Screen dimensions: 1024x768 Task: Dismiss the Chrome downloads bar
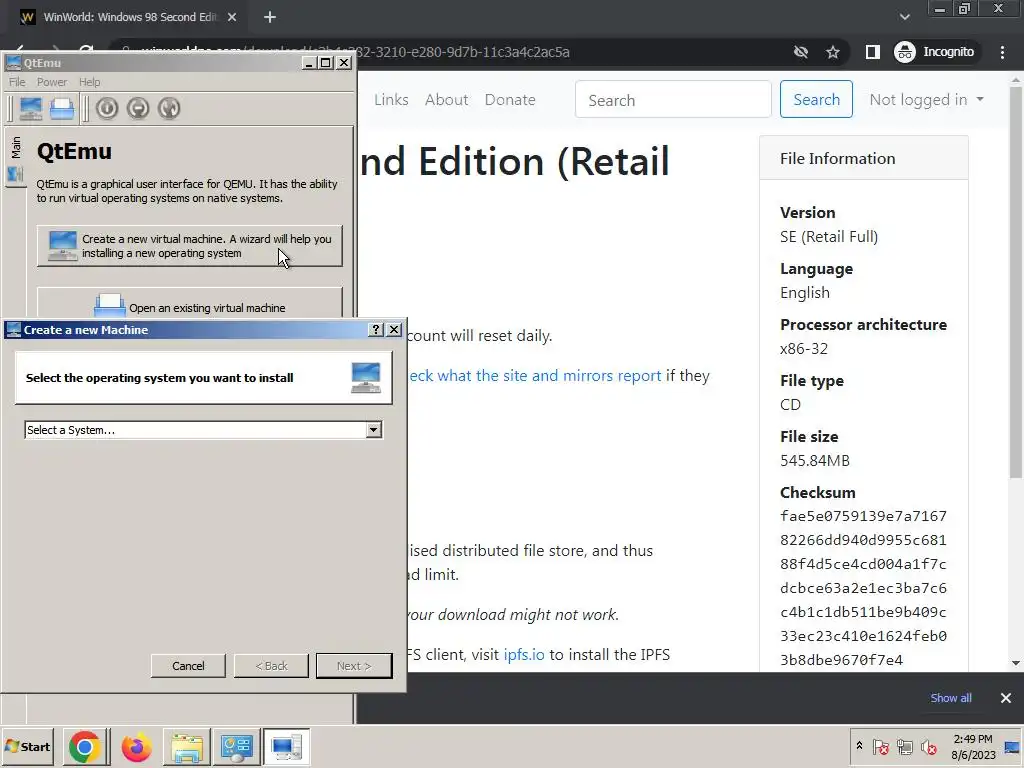click(1006, 698)
